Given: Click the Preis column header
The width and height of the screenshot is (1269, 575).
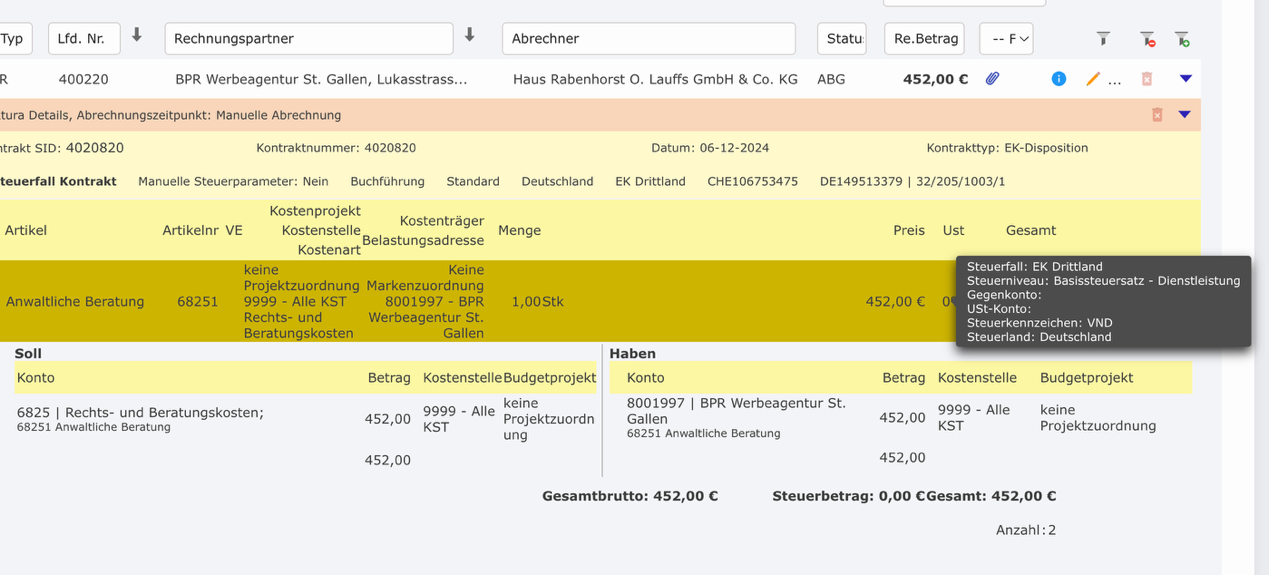Looking at the screenshot, I should click(909, 230).
